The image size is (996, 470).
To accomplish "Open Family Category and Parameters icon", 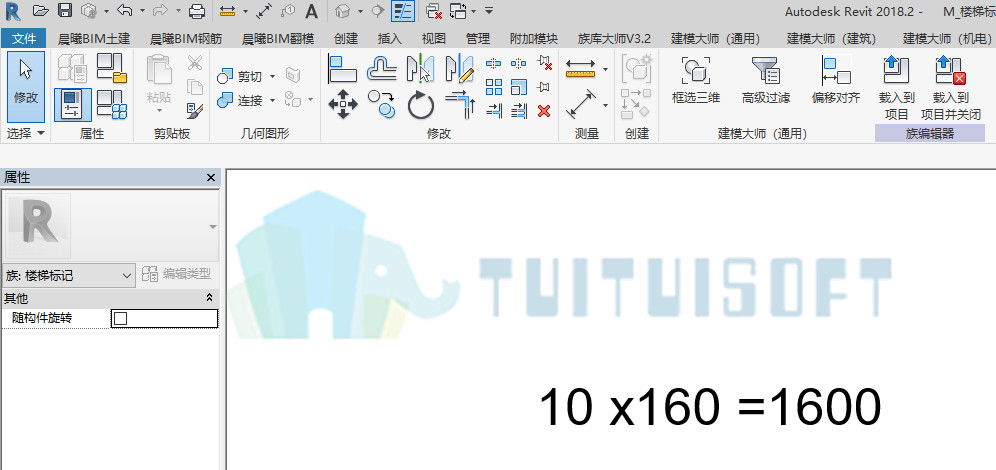I will pyautogui.click(x=112, y=69).
